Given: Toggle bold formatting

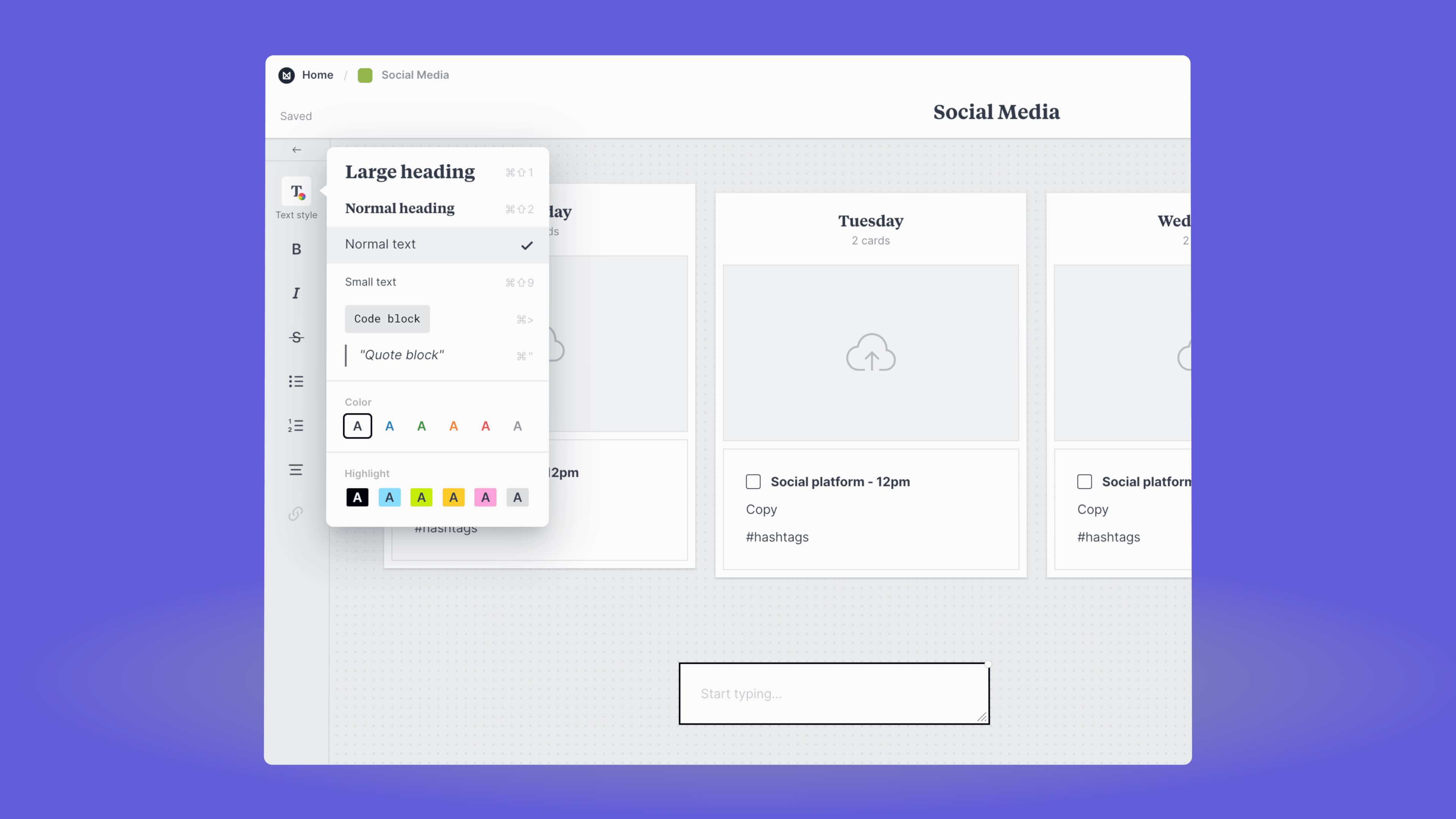Looking at the screenshot, I should [296, 249].
